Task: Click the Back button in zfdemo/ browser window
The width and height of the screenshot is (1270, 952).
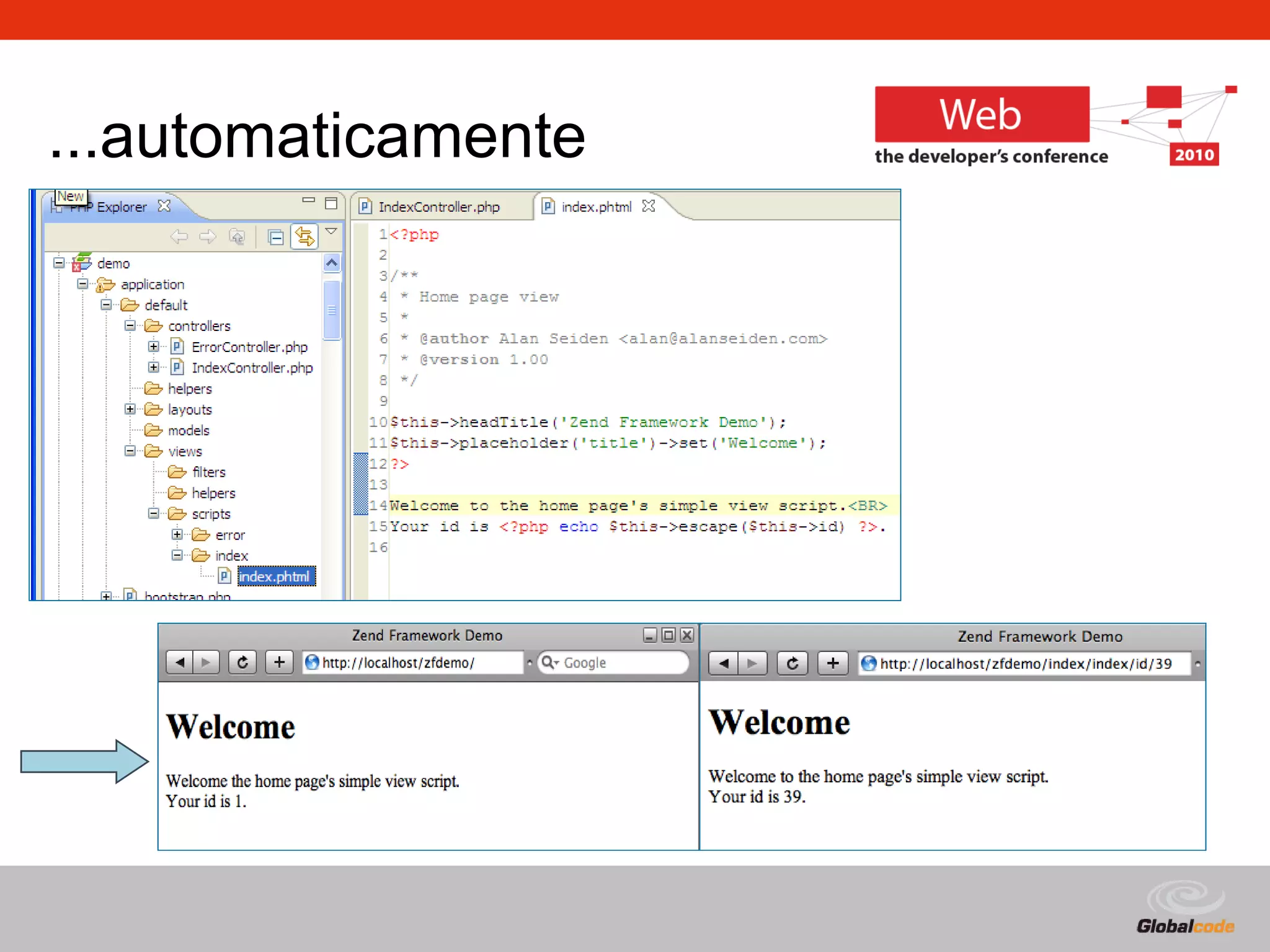Action: tap(180, 663)
